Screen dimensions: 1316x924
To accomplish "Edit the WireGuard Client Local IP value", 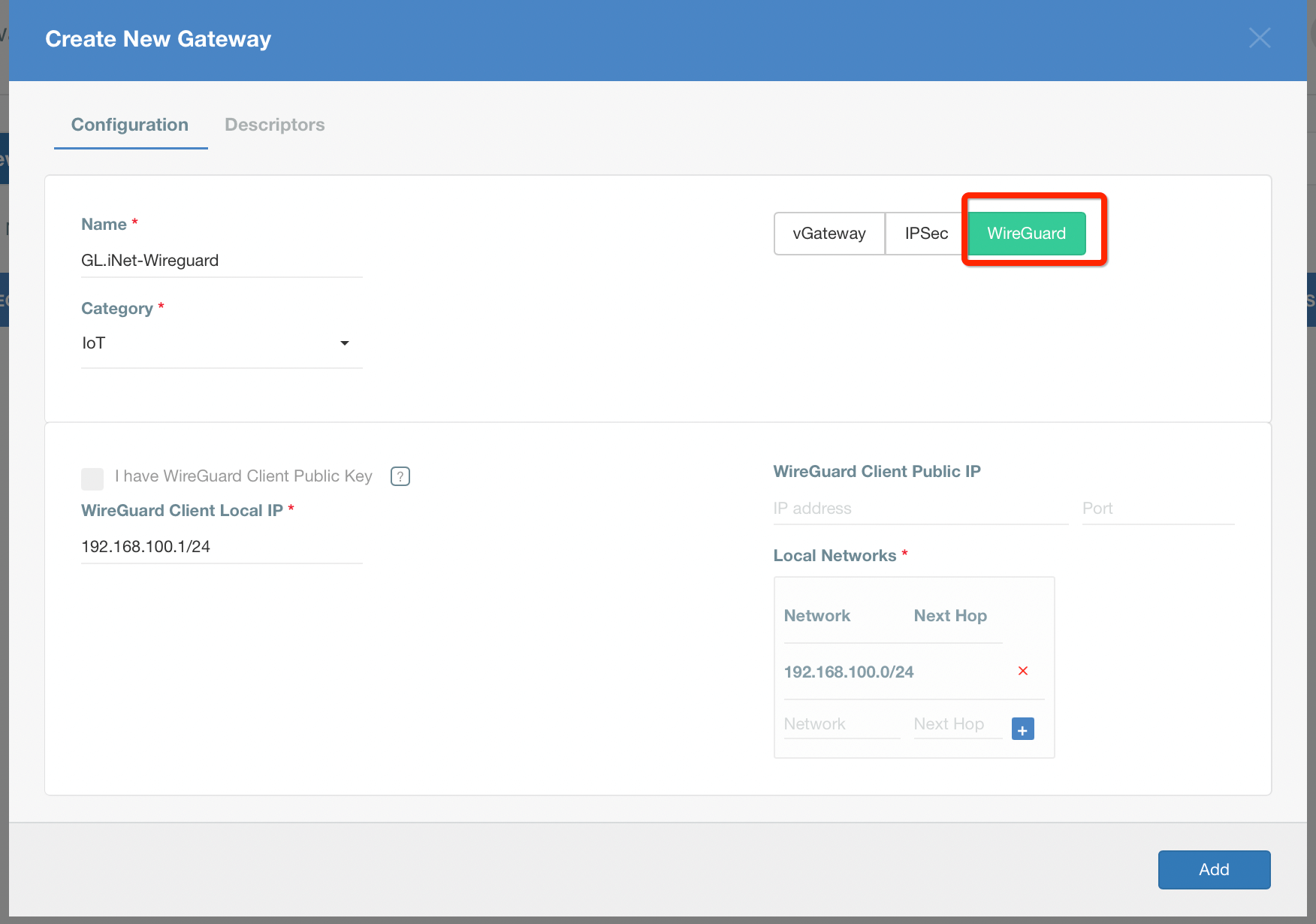I will coord(222,546).
